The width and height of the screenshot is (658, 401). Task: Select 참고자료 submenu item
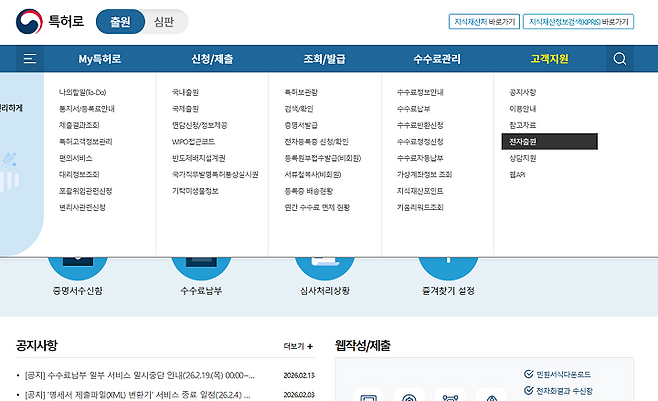click(522, 125)
